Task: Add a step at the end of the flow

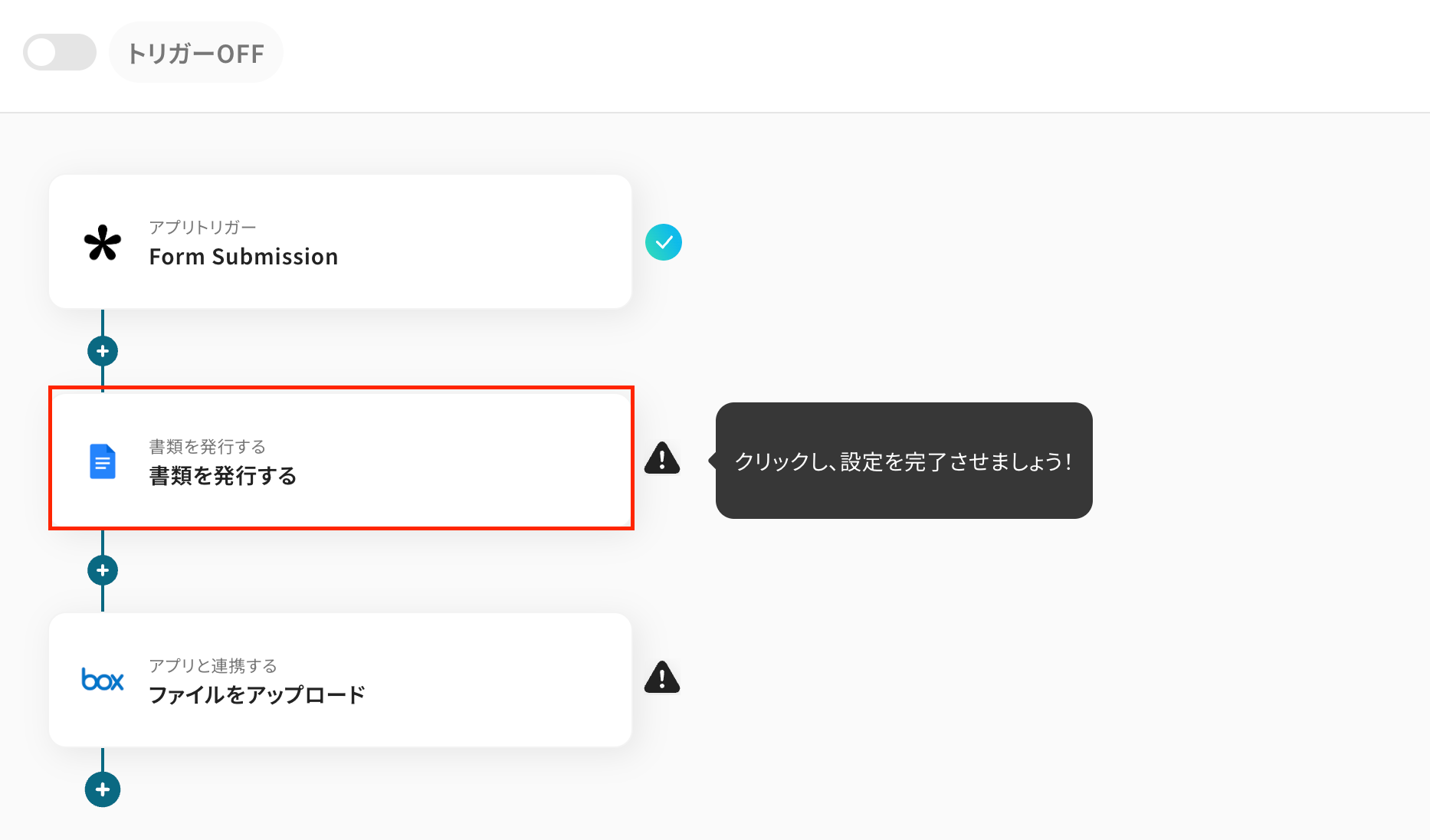Action: pos(103,789)
